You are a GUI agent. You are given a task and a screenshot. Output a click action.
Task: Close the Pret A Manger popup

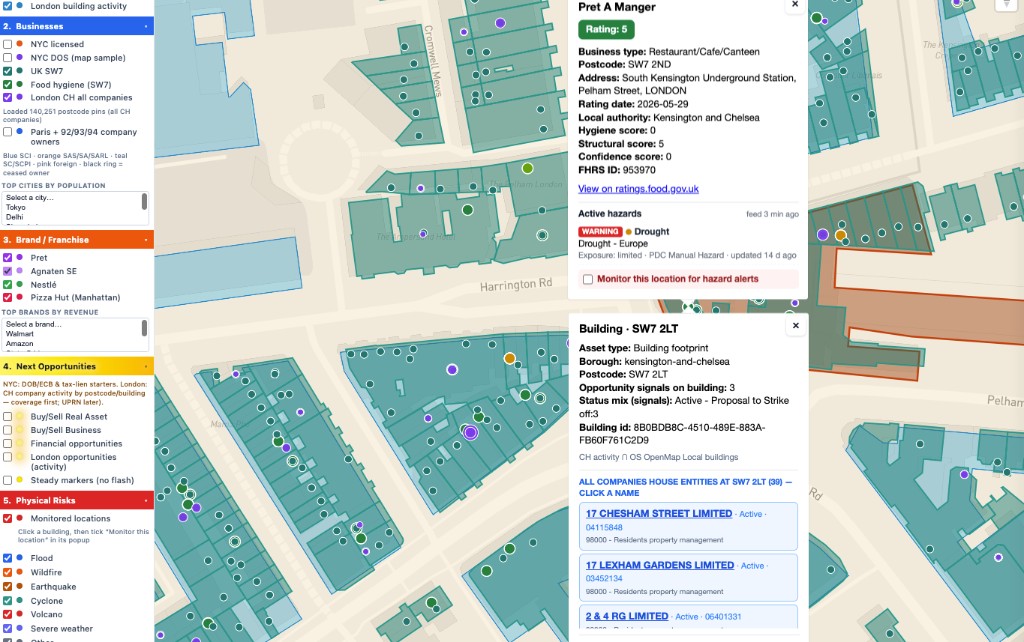795,5
